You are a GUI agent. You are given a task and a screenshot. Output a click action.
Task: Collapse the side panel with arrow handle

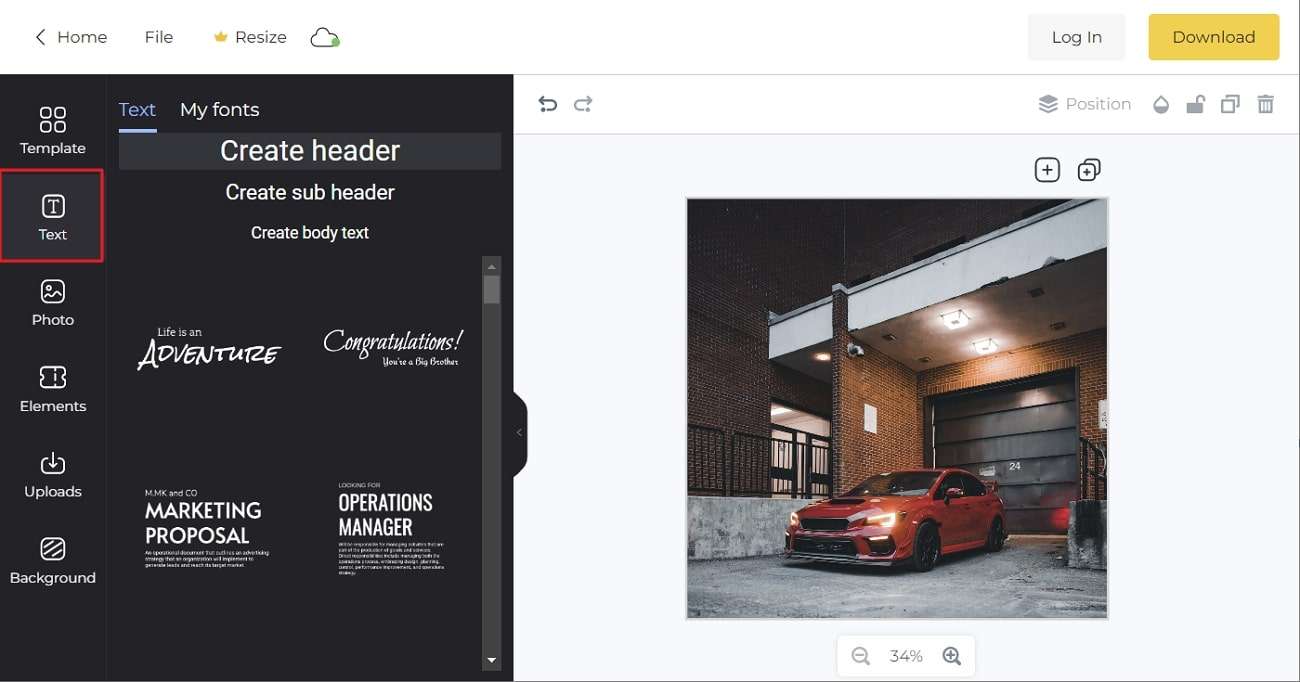(x=519, y=432)
